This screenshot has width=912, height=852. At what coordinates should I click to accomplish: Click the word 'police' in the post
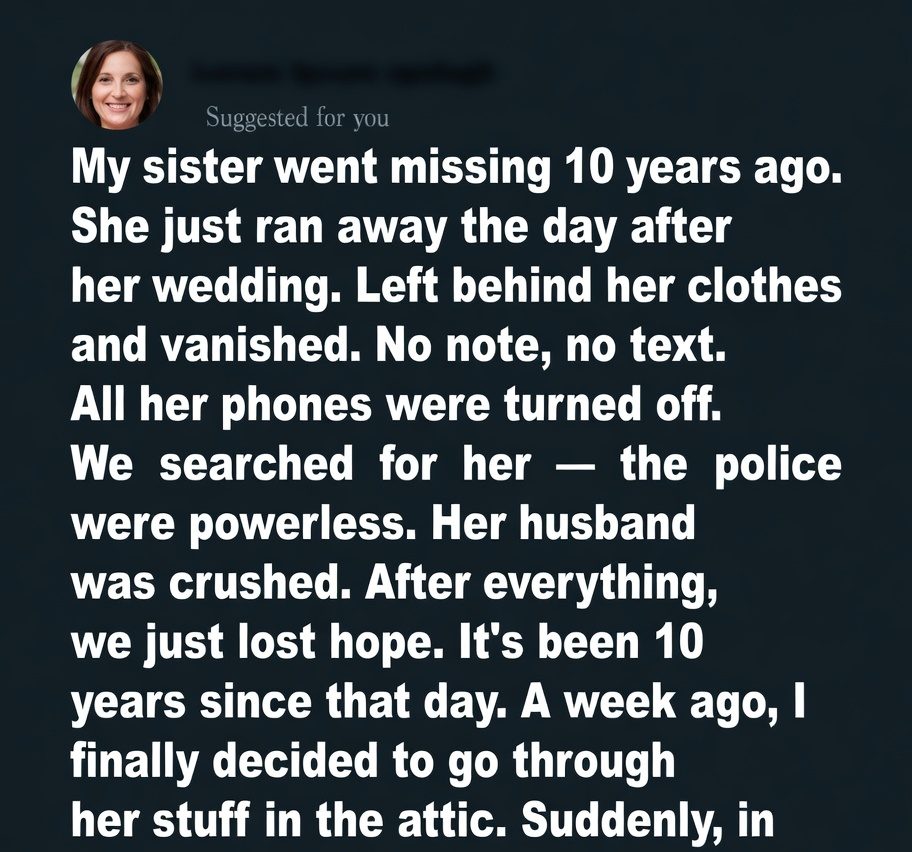click(777, 465)
